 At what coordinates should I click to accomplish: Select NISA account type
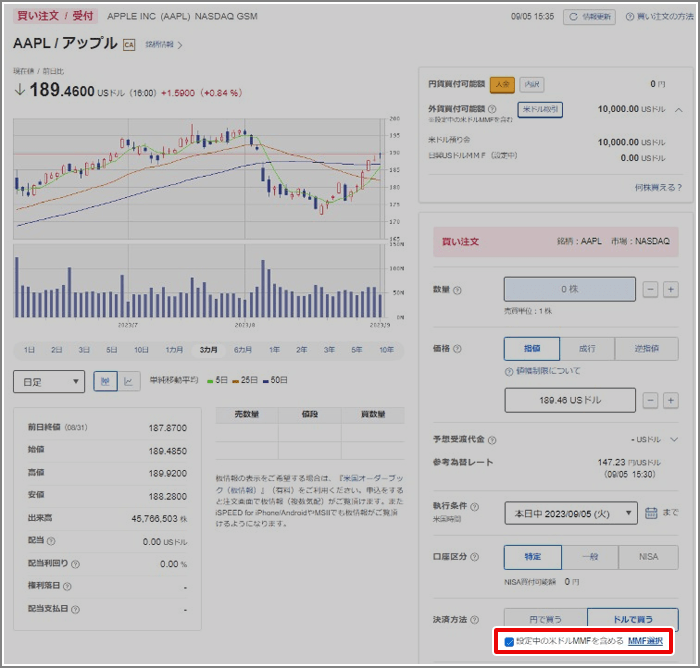click(648, 557)
